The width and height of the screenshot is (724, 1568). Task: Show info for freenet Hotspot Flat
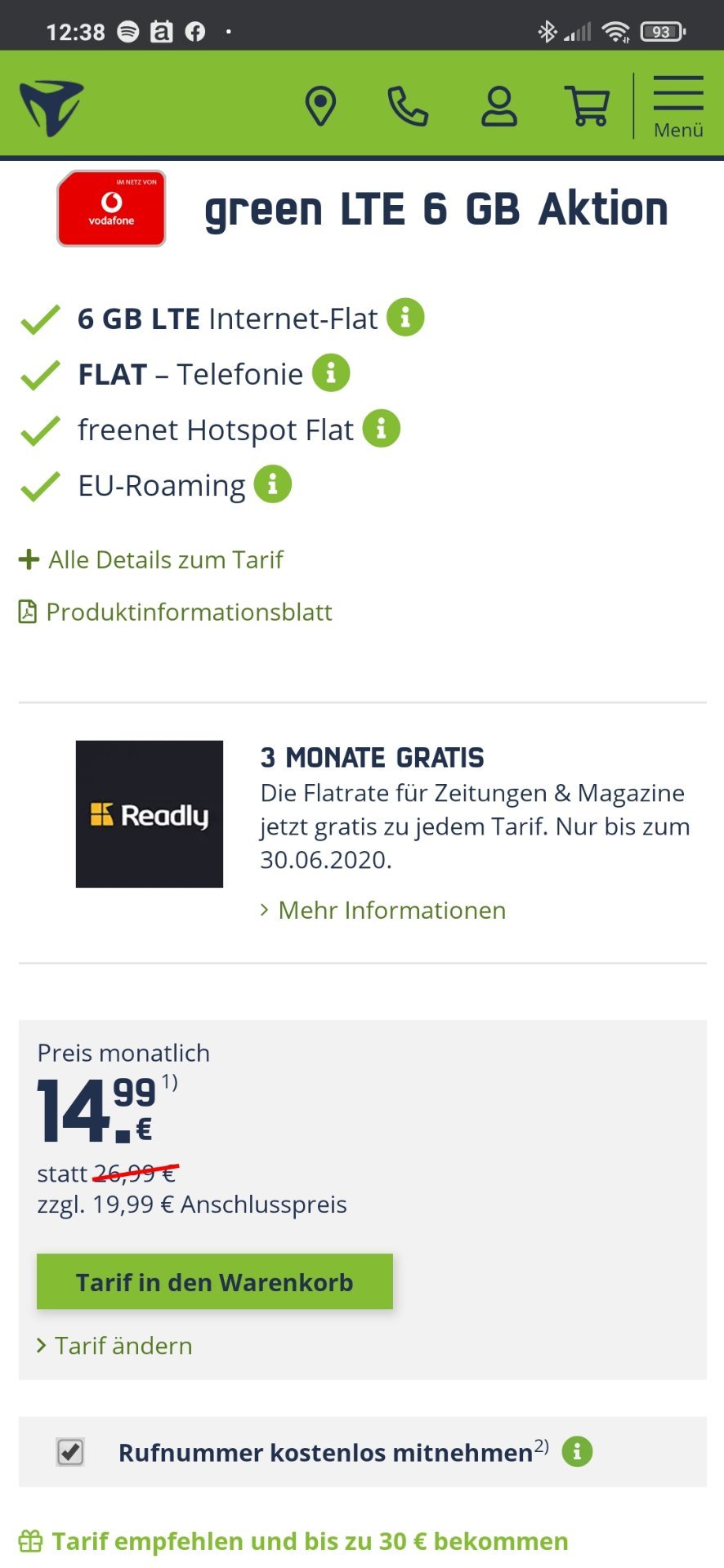381,429
